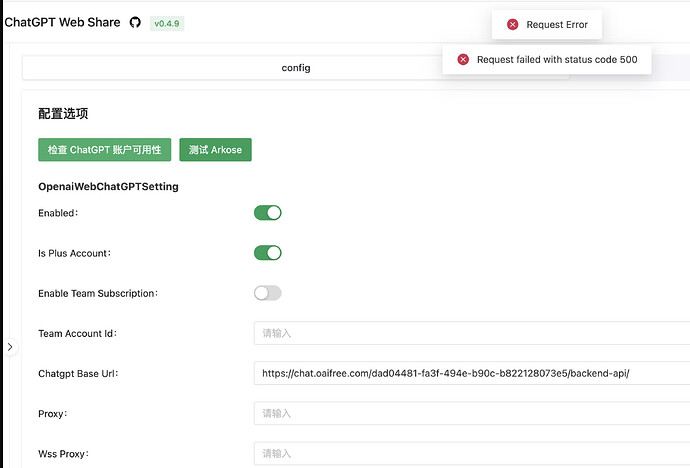Click the Request Error red icon

(513, 25)
